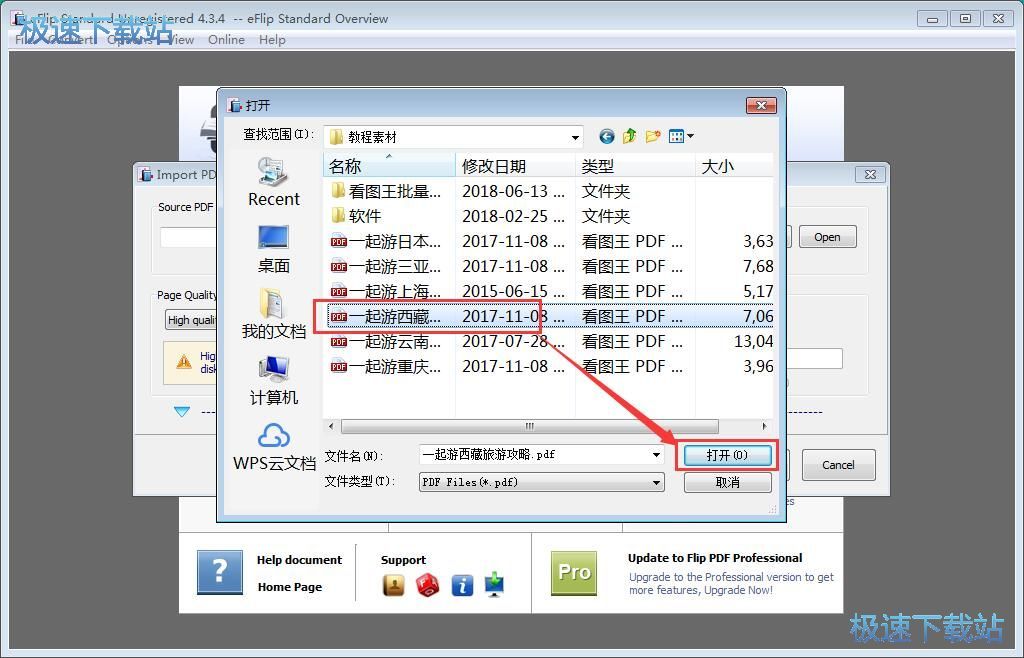The image size is (1024, 658).
Task: Click Update to Flip PDF Professional heading
Action: [x=715, y=558]
